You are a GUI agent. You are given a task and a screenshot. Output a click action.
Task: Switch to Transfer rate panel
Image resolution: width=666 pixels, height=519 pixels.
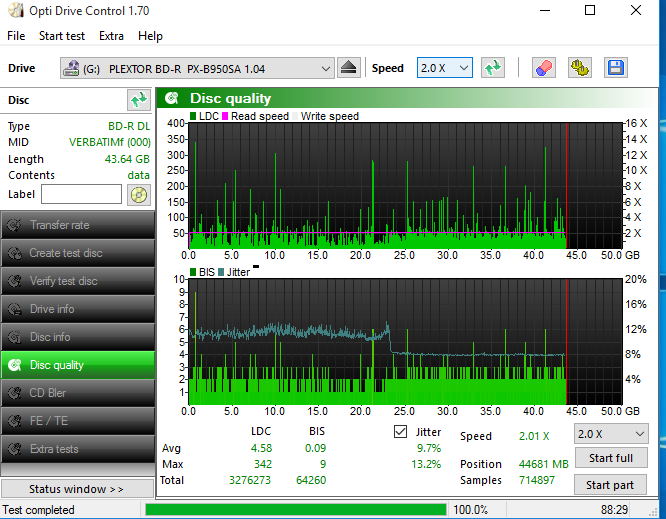coord(78,225)
